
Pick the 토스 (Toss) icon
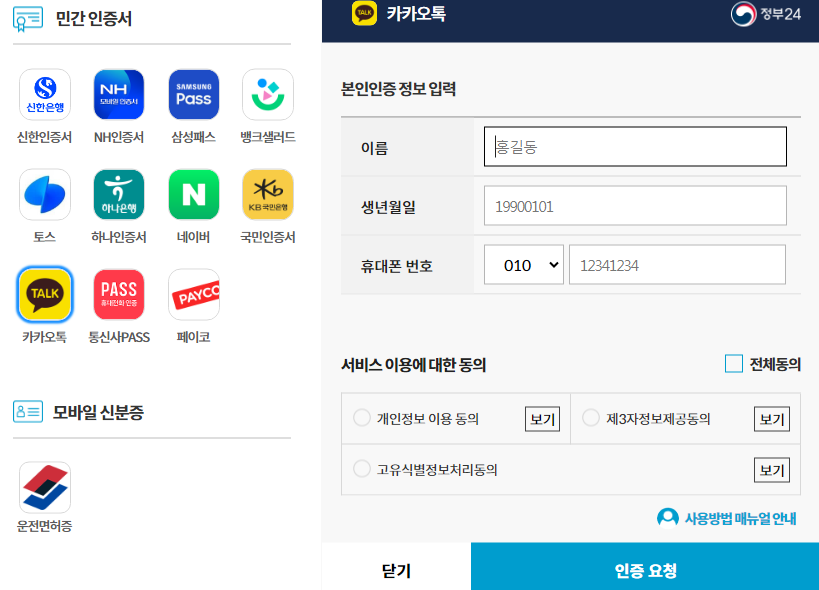pos(45,194)
